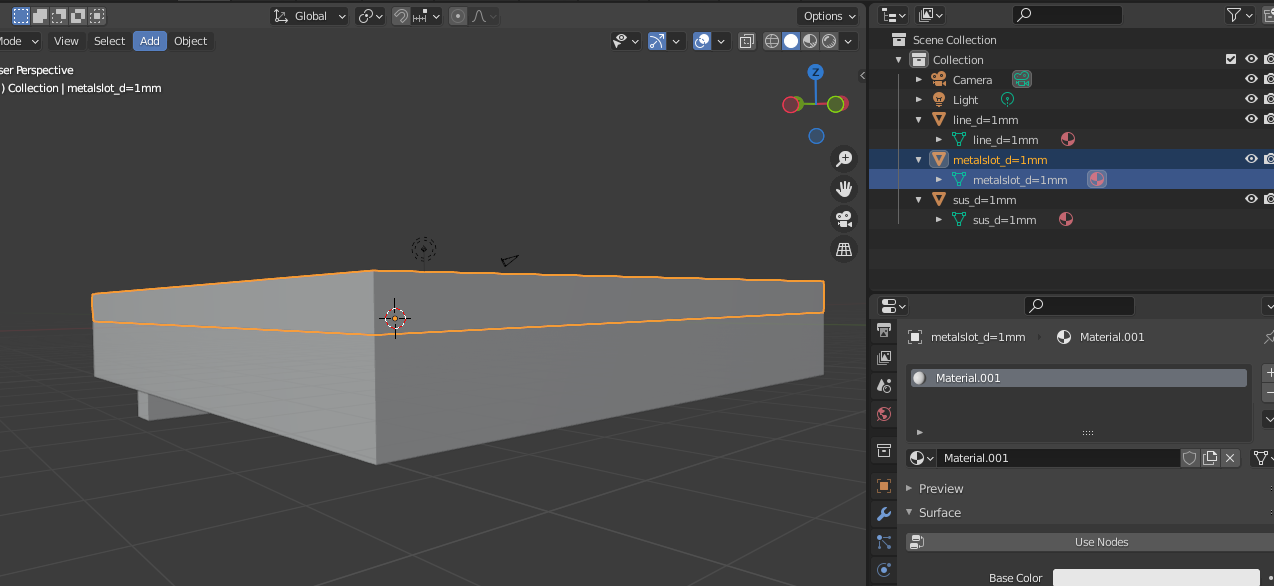The width and height of the screenshot is (1274, 586).
Task: Open the Physics properties tab icon
Action: (x=883, y=570)
